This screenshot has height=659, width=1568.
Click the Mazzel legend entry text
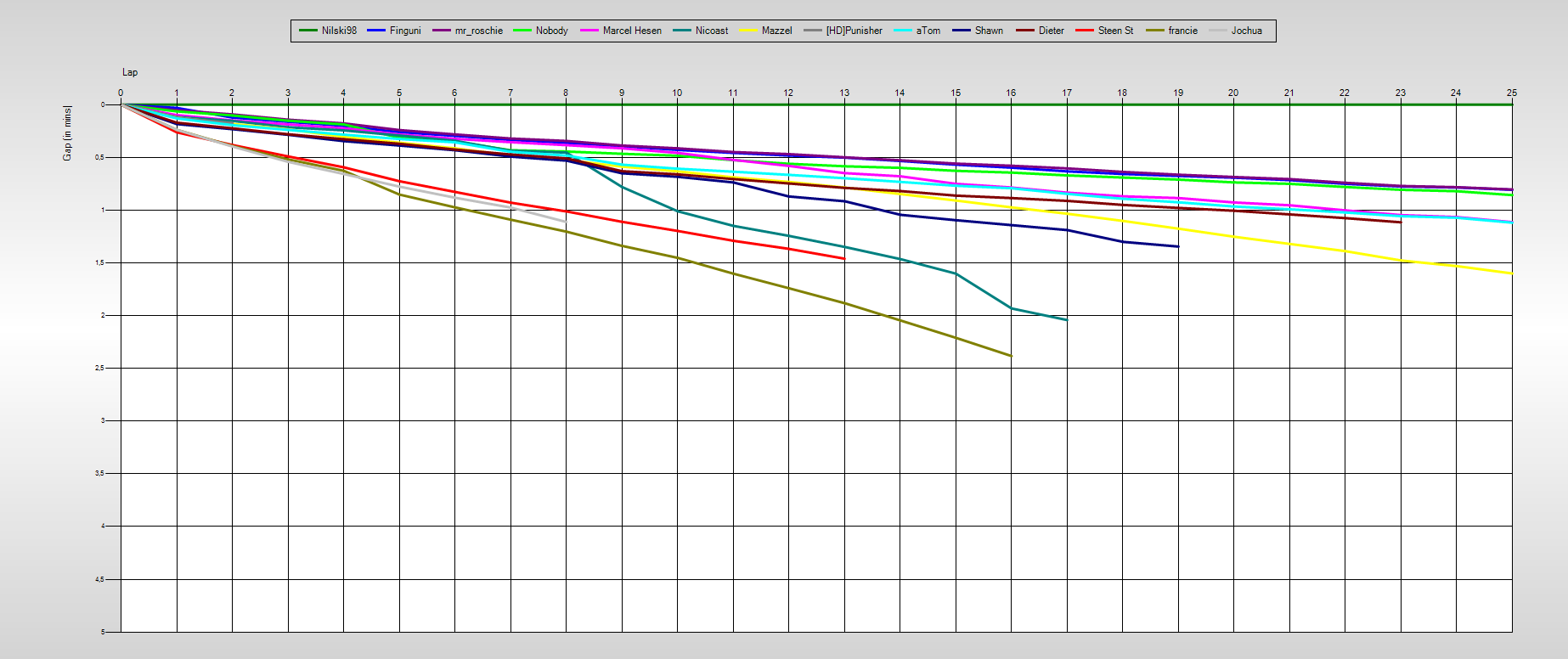point(776,31)
